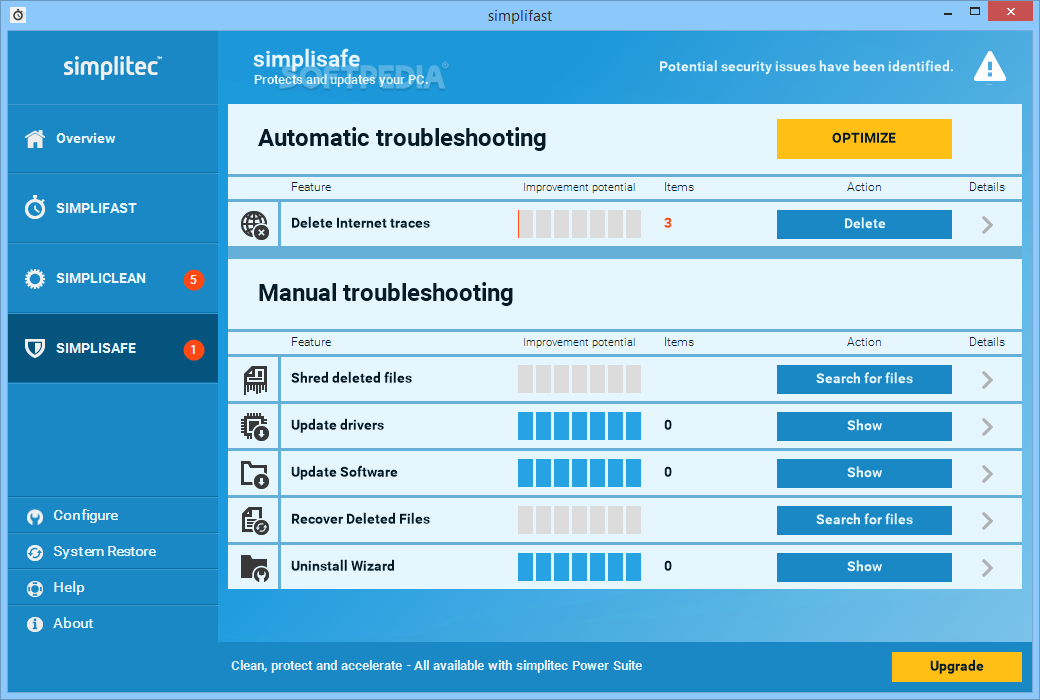The width and height of the screenshot is (1040, 700).
Task: Click the About info icon
Action: coord(35,624)
